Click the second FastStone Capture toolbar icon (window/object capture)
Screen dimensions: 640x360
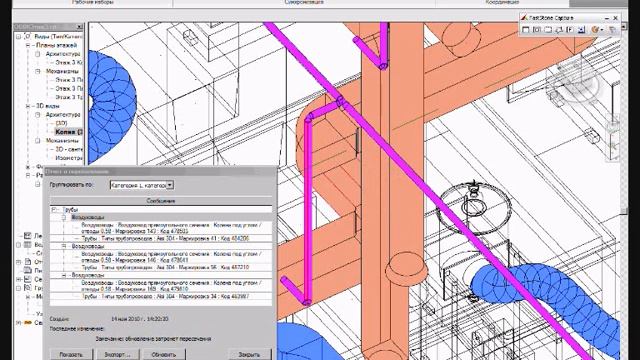pos(537,30)
